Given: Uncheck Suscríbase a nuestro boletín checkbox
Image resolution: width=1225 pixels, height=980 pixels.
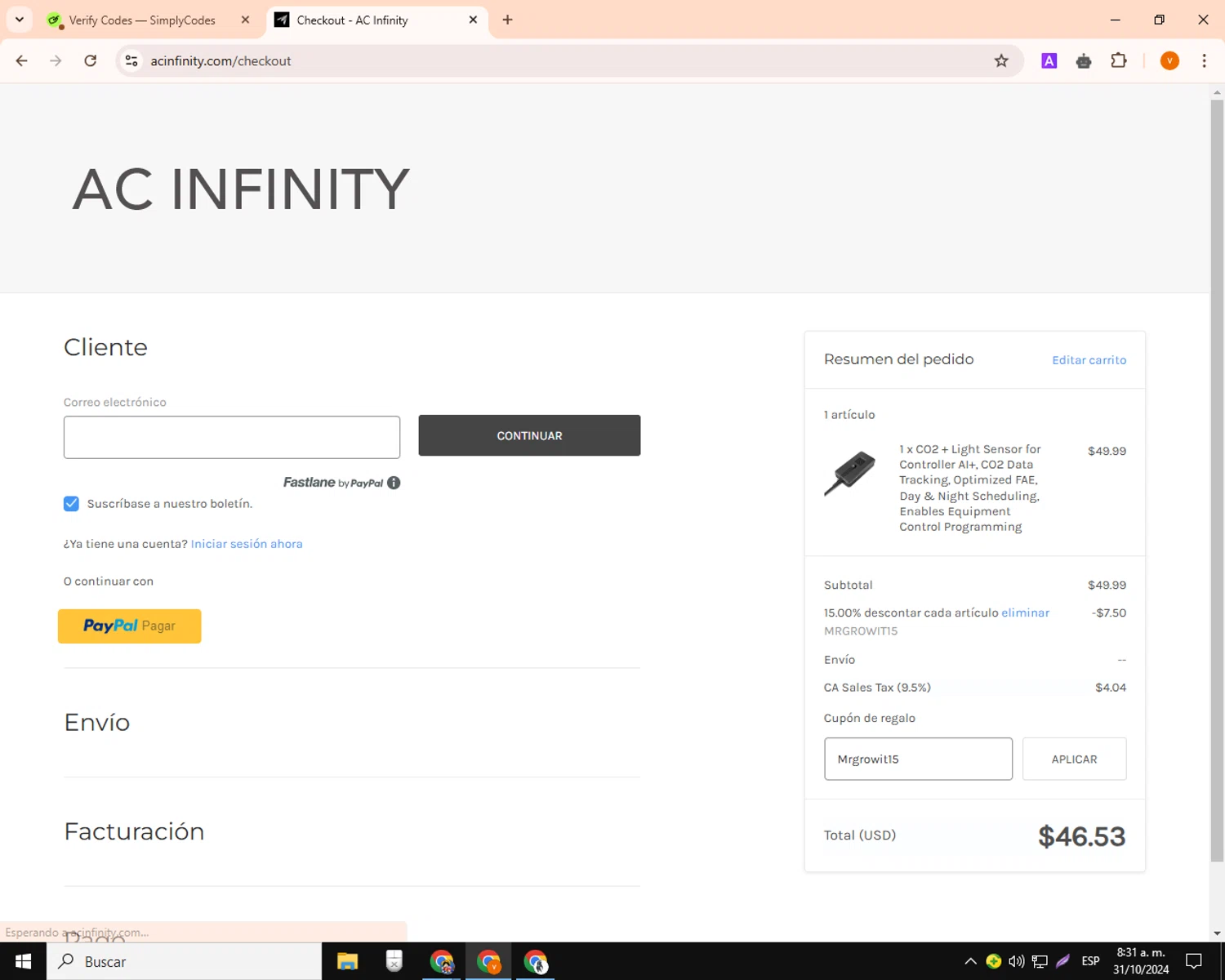Looking at the screenshot, I should pyautogui.click(x=71, y=503).
